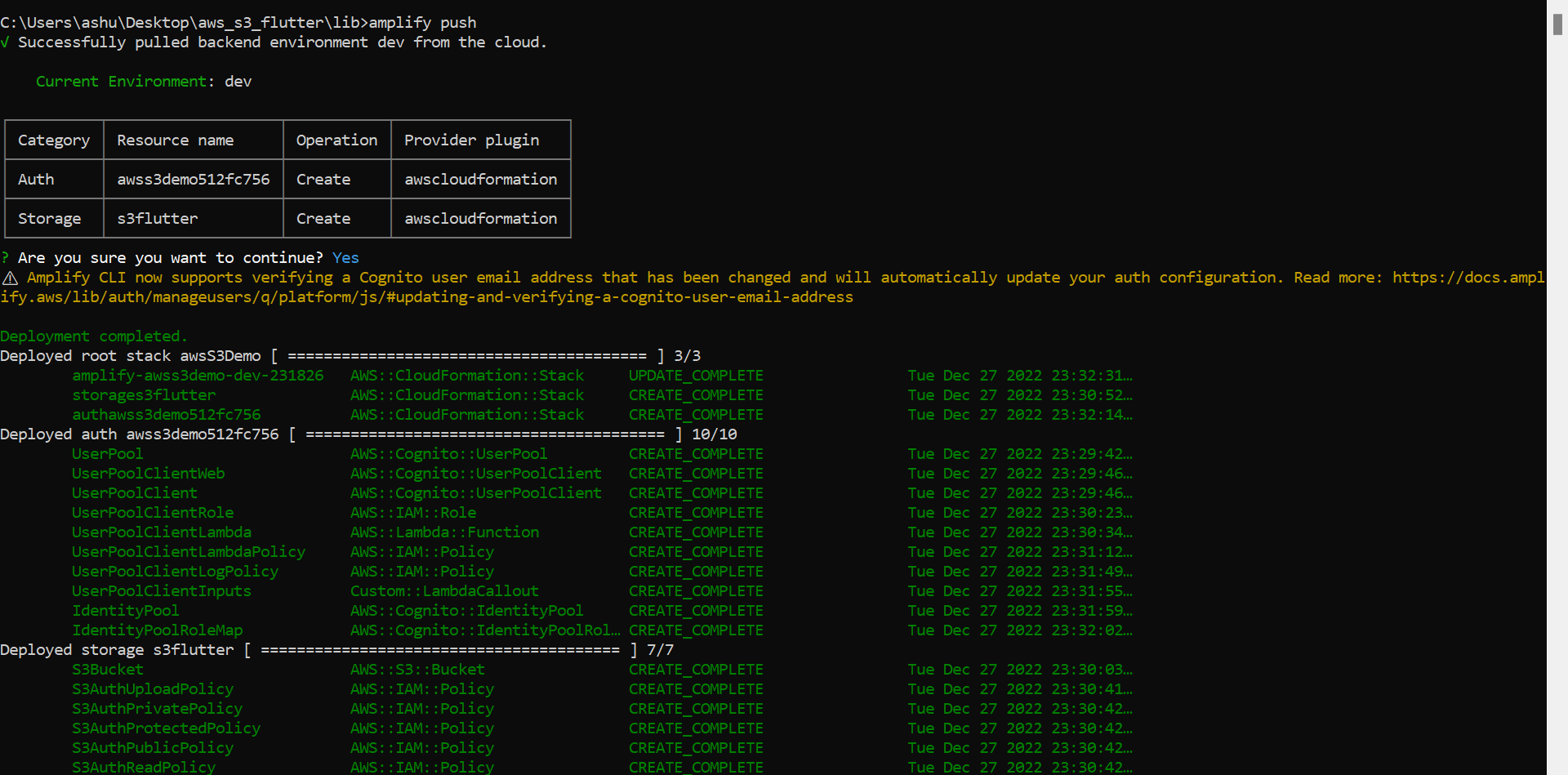Select the CREATE_COMPLETE status next to S3Bucket
Image resolution: width=1568 pixels, height=775 pixels.
(695, 669)
